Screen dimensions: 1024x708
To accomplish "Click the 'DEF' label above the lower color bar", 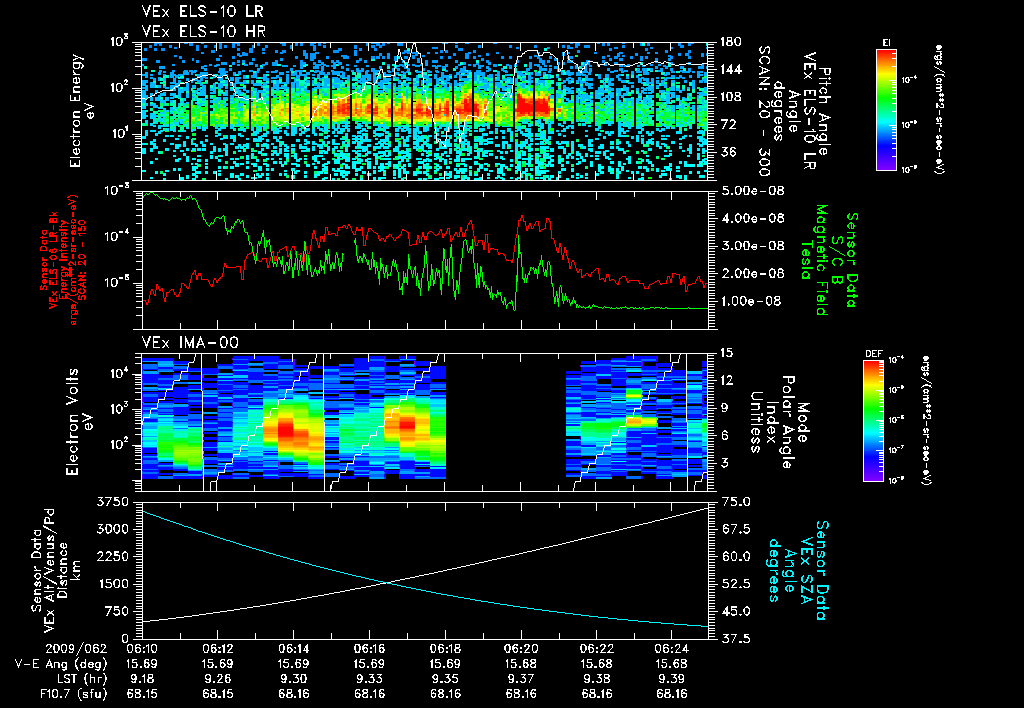I will click(874, 354).
